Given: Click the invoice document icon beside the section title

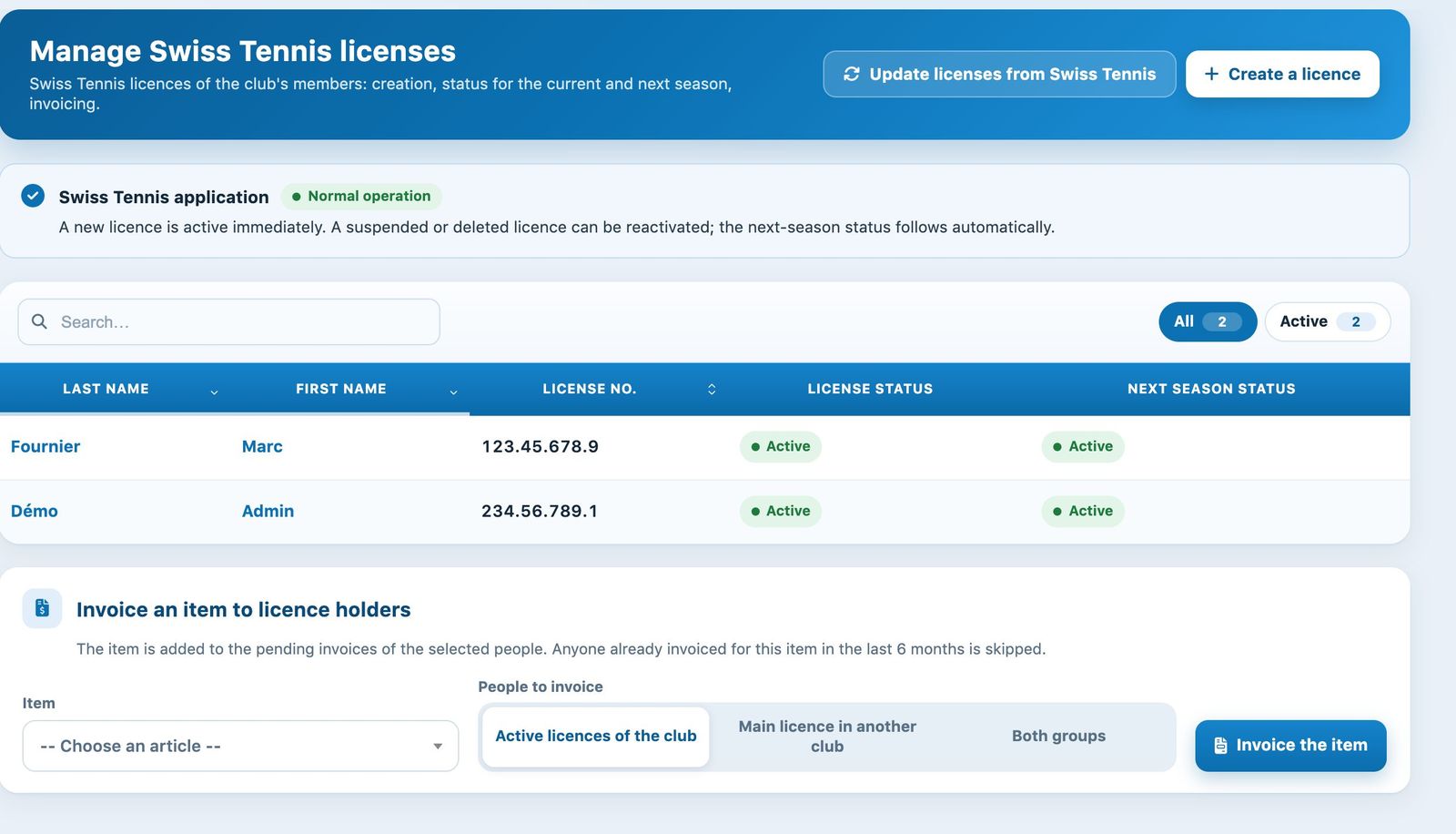Looking at the screenshot, I should tap(42, 608).
